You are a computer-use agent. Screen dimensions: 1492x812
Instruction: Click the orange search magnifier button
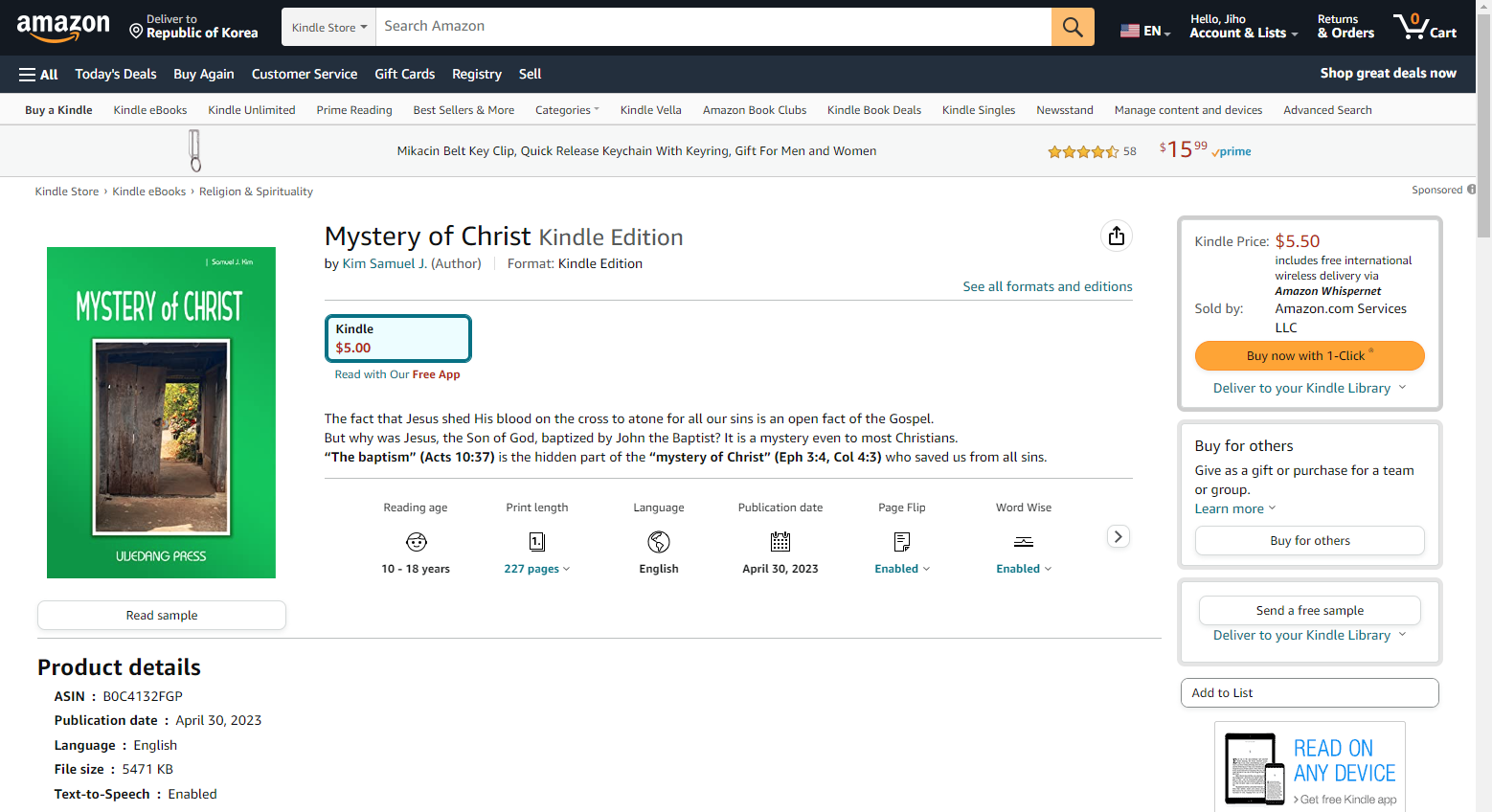click(1073, 27)
